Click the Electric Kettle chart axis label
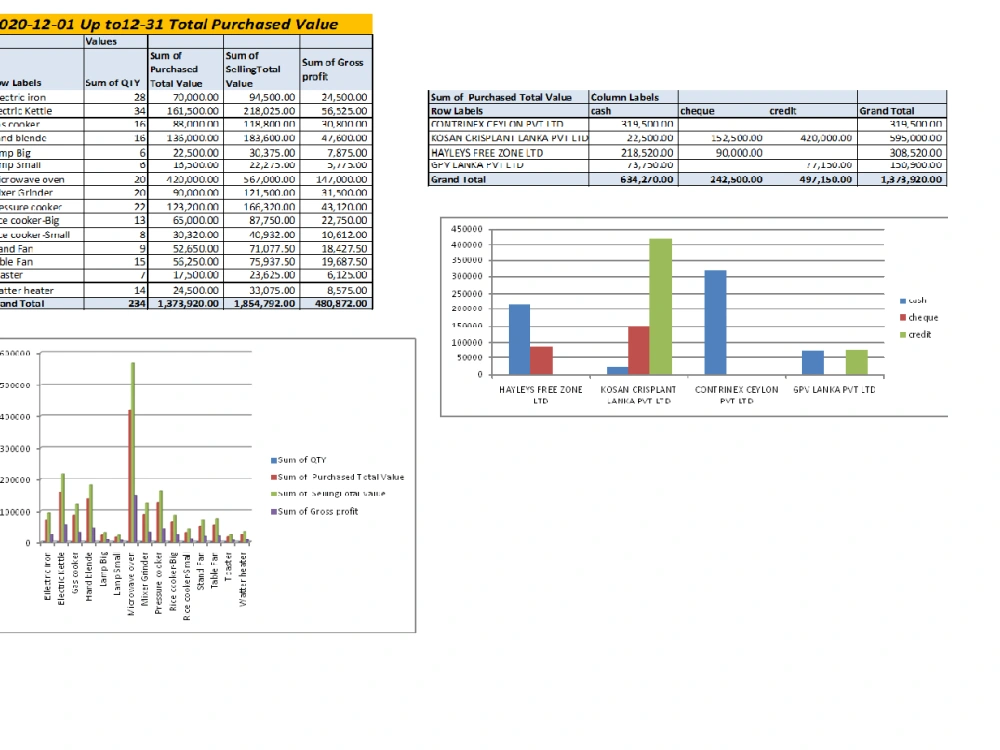 tap(61, 579)
